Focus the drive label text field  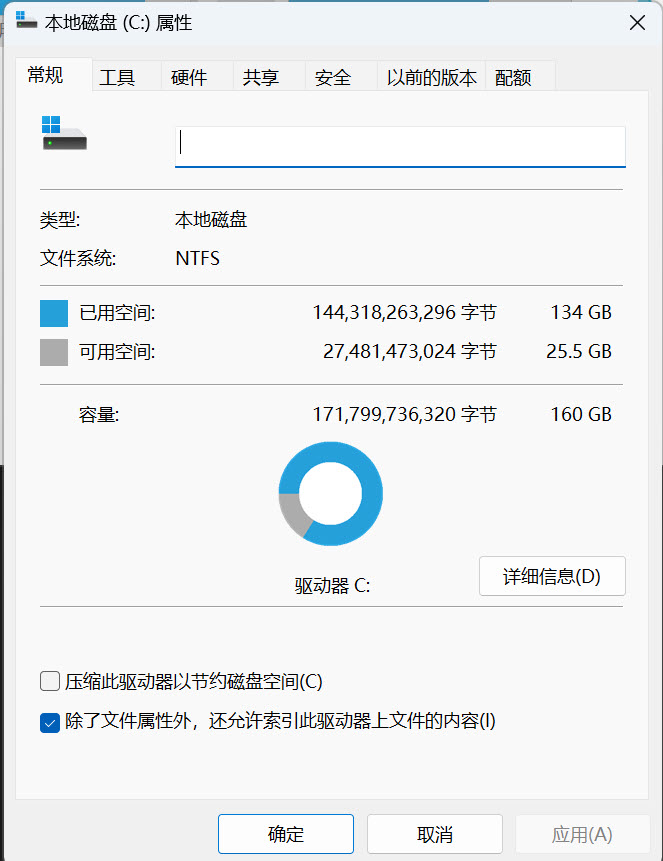coord(400,147)
